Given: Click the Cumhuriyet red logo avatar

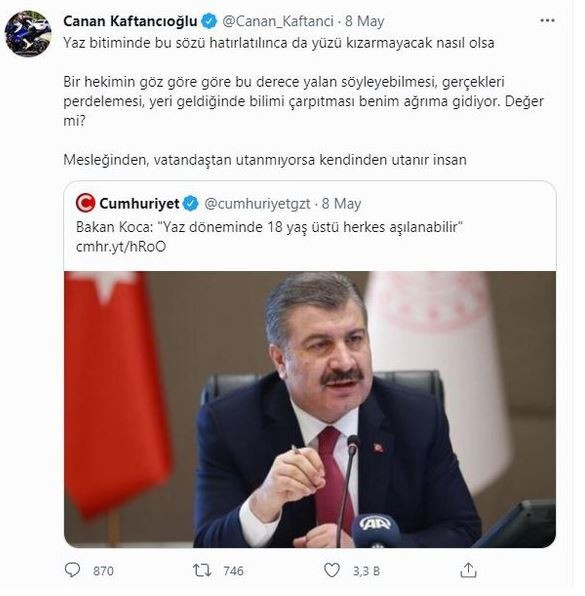Looking at the screenshot, I should pos(85,203).
